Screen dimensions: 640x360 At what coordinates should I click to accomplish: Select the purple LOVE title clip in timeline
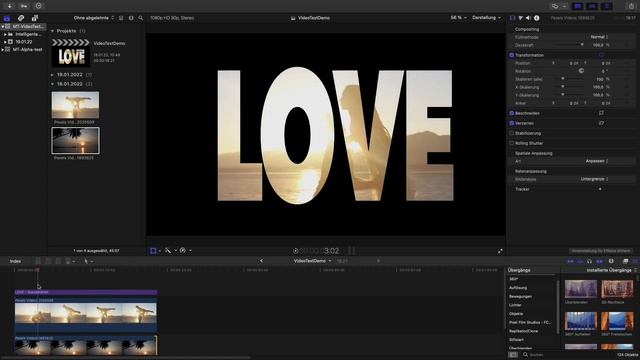(86, 292)
